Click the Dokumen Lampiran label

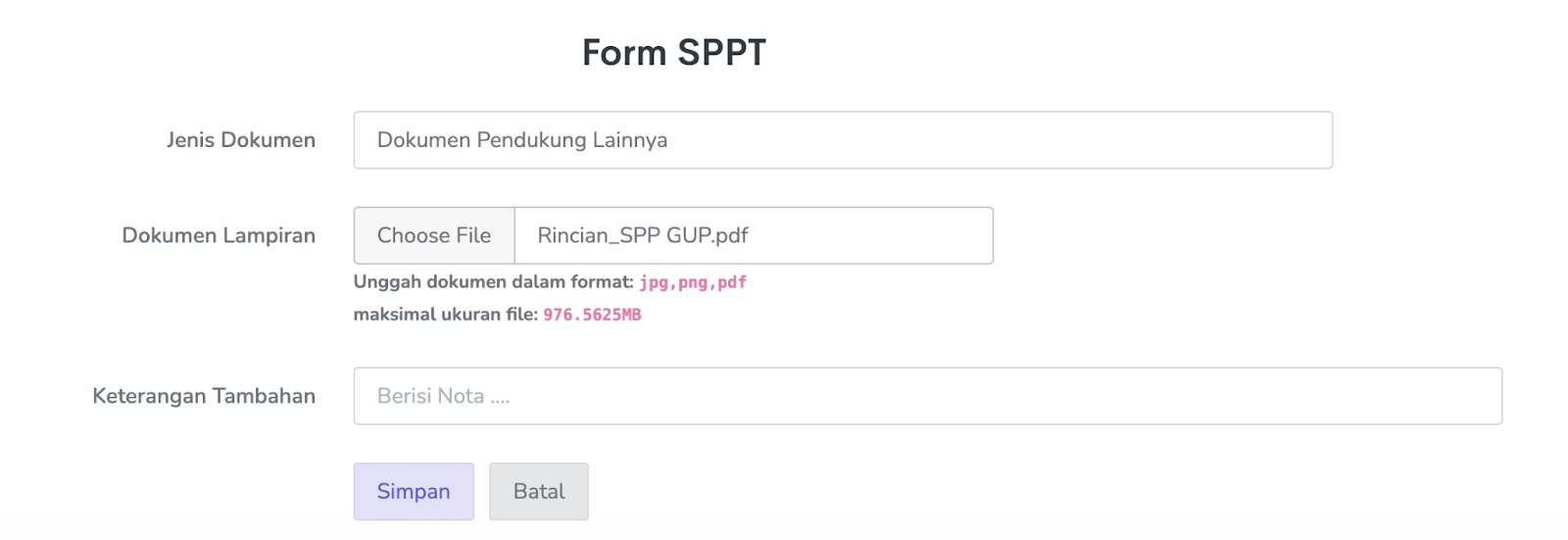click(219, 235)
